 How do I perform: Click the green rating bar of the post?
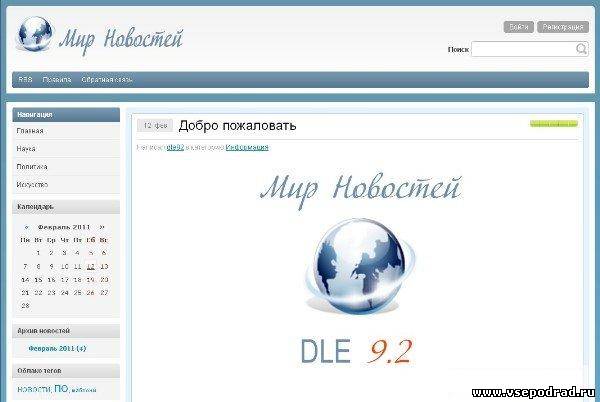[x=554, y=124]
